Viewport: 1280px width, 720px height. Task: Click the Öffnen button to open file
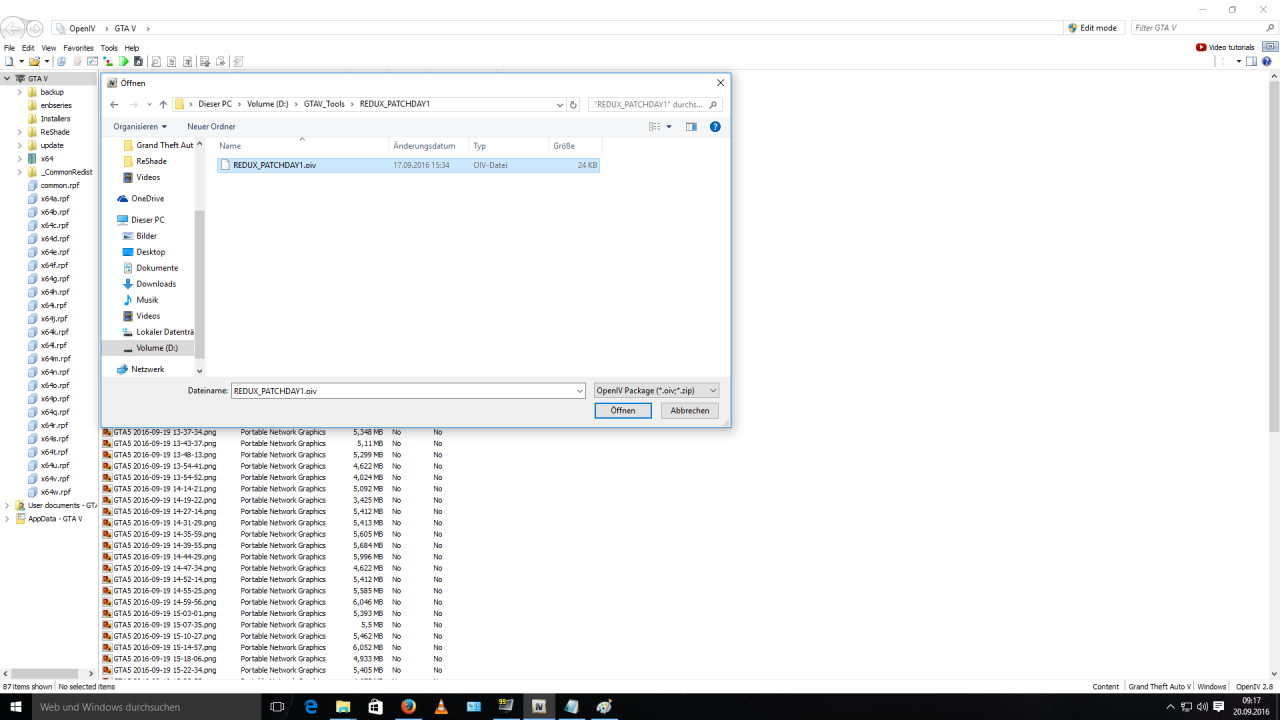pos(623,411)
